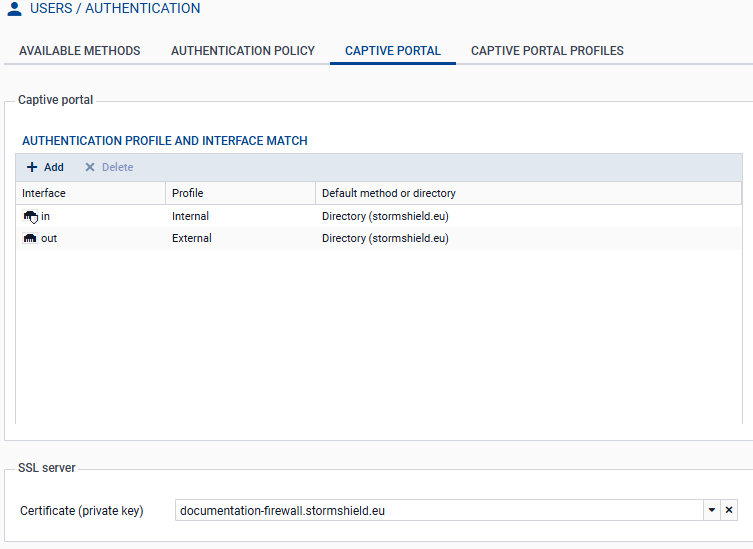Image resolution: width=753 pixels, height=549 pixels.
Task: Go to Captive Portal Profiles tab
Action: tap(547, 51)
